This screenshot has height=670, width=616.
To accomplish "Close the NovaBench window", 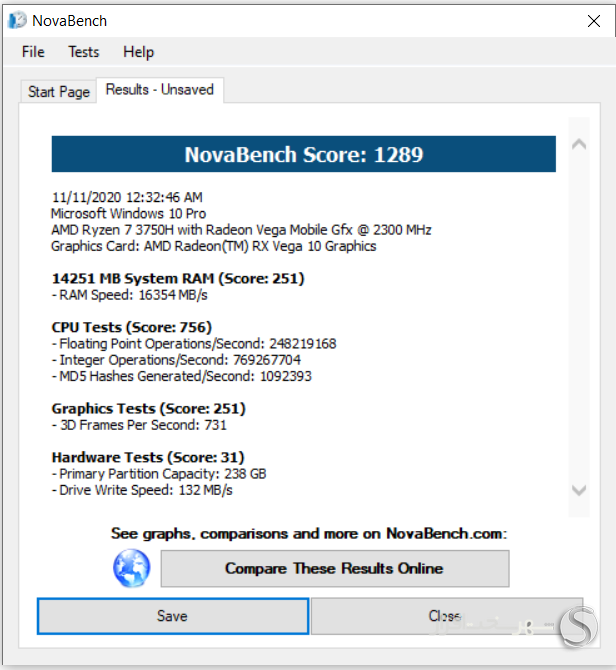I will [x=594, y=21].
